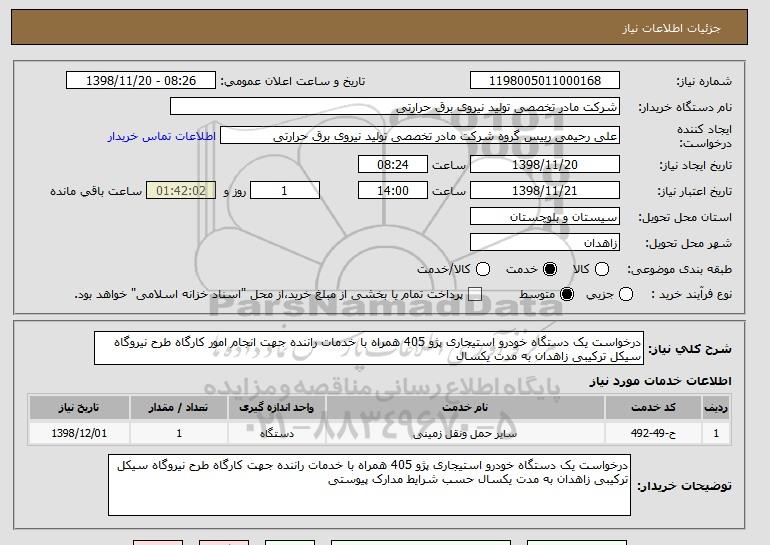Select the کالا/خدمت radio button
The height and width of the screenshot is (545, 770).
click(x=483, y=269)
